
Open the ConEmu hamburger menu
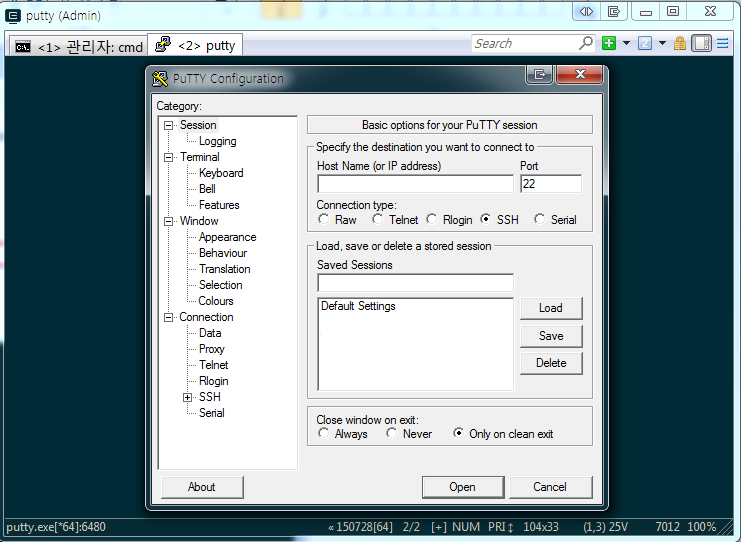pos(723,43)
